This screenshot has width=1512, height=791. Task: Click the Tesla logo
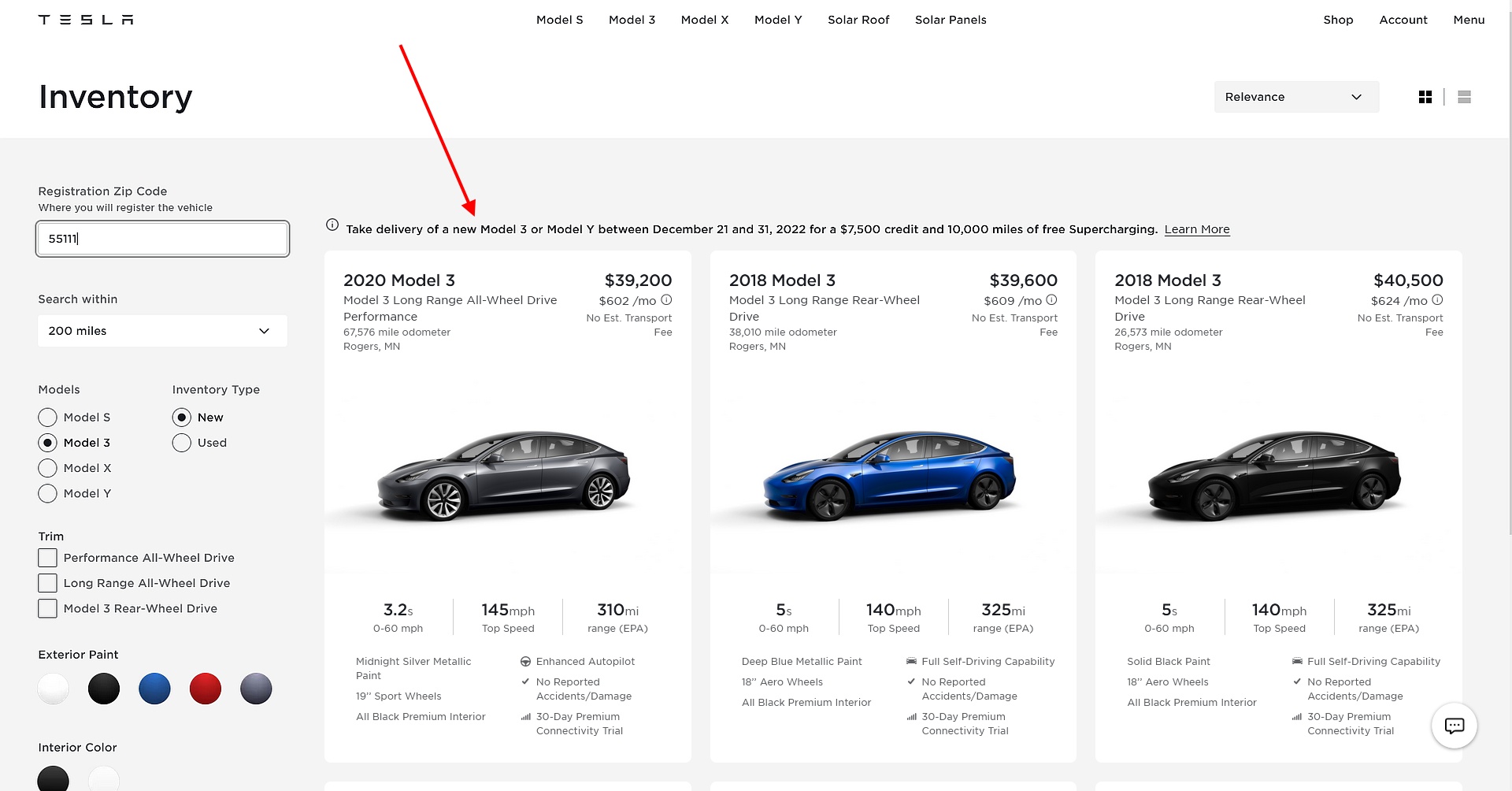(86, 20)
